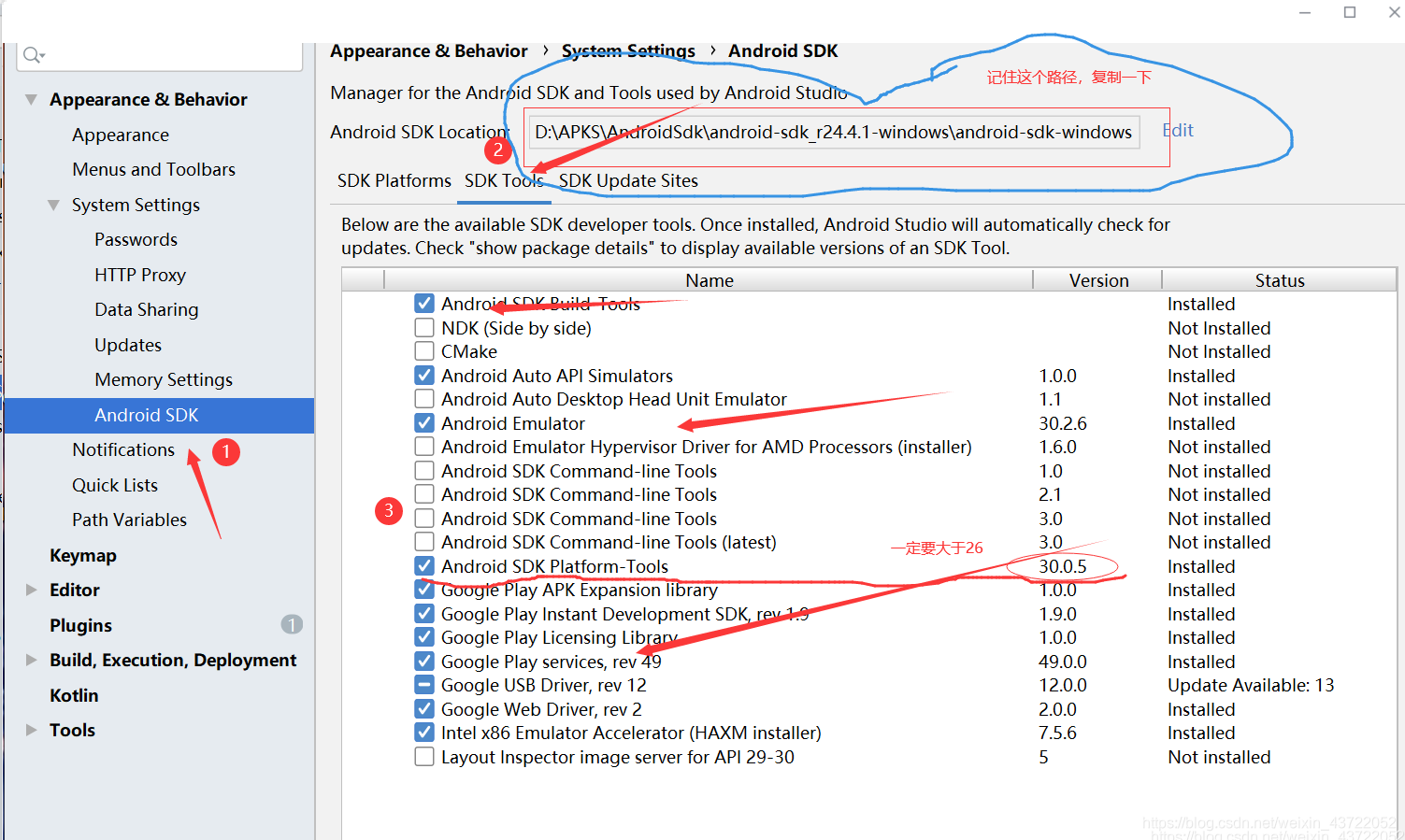Open Path Variables settings
The width and height of the screenshot is (1405, 840).
point(129,520)
